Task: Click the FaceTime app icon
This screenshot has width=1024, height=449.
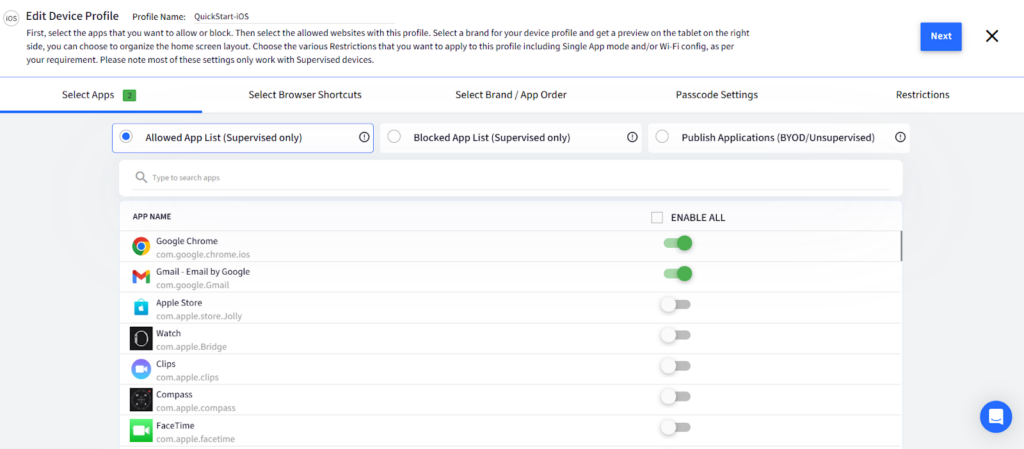Action: (x=141, y=430)
